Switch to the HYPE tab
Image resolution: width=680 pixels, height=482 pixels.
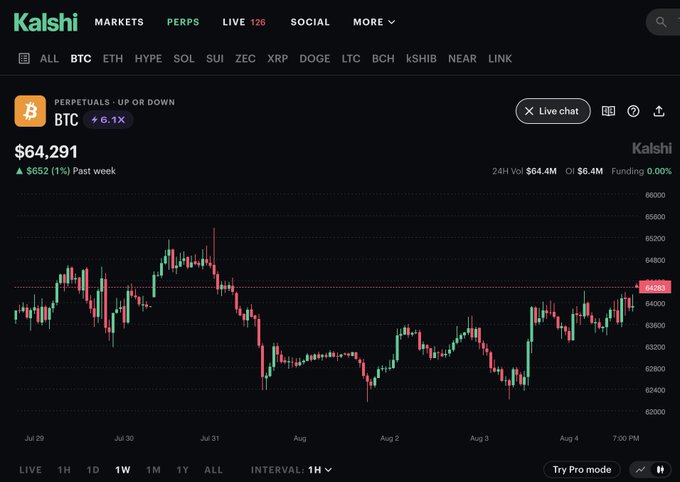148,59
